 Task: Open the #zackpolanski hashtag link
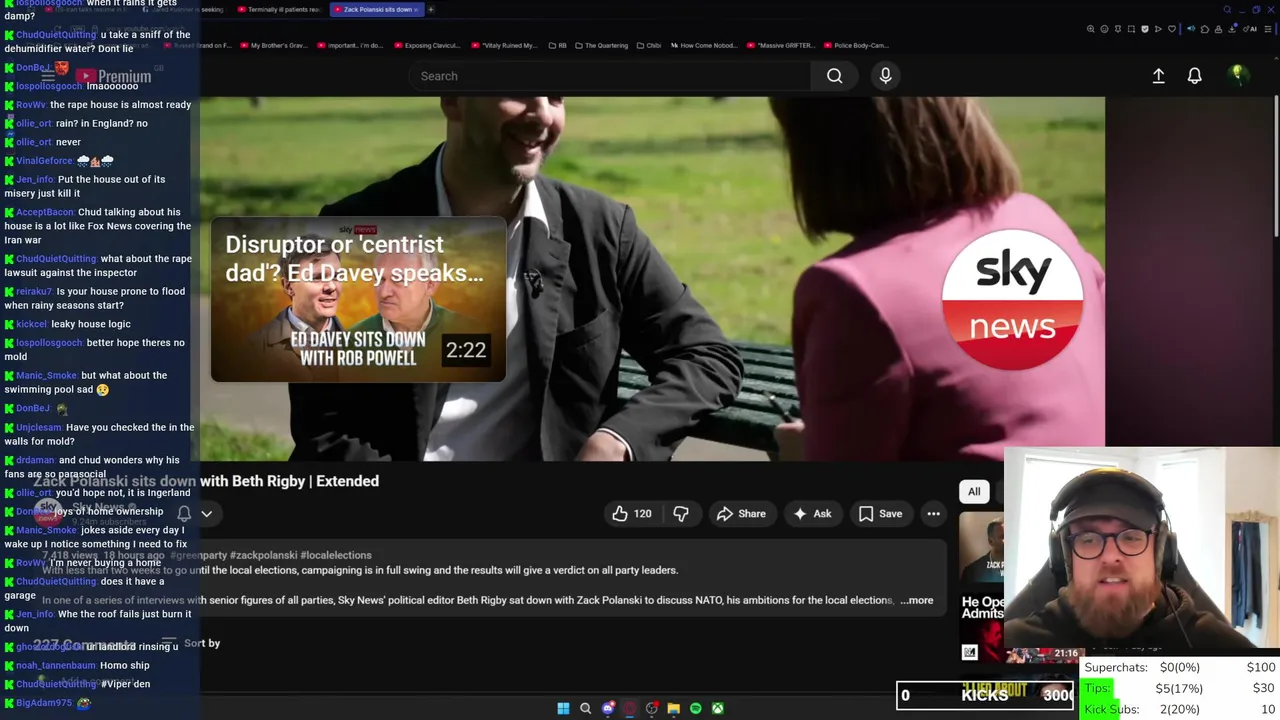coord(262,555)
